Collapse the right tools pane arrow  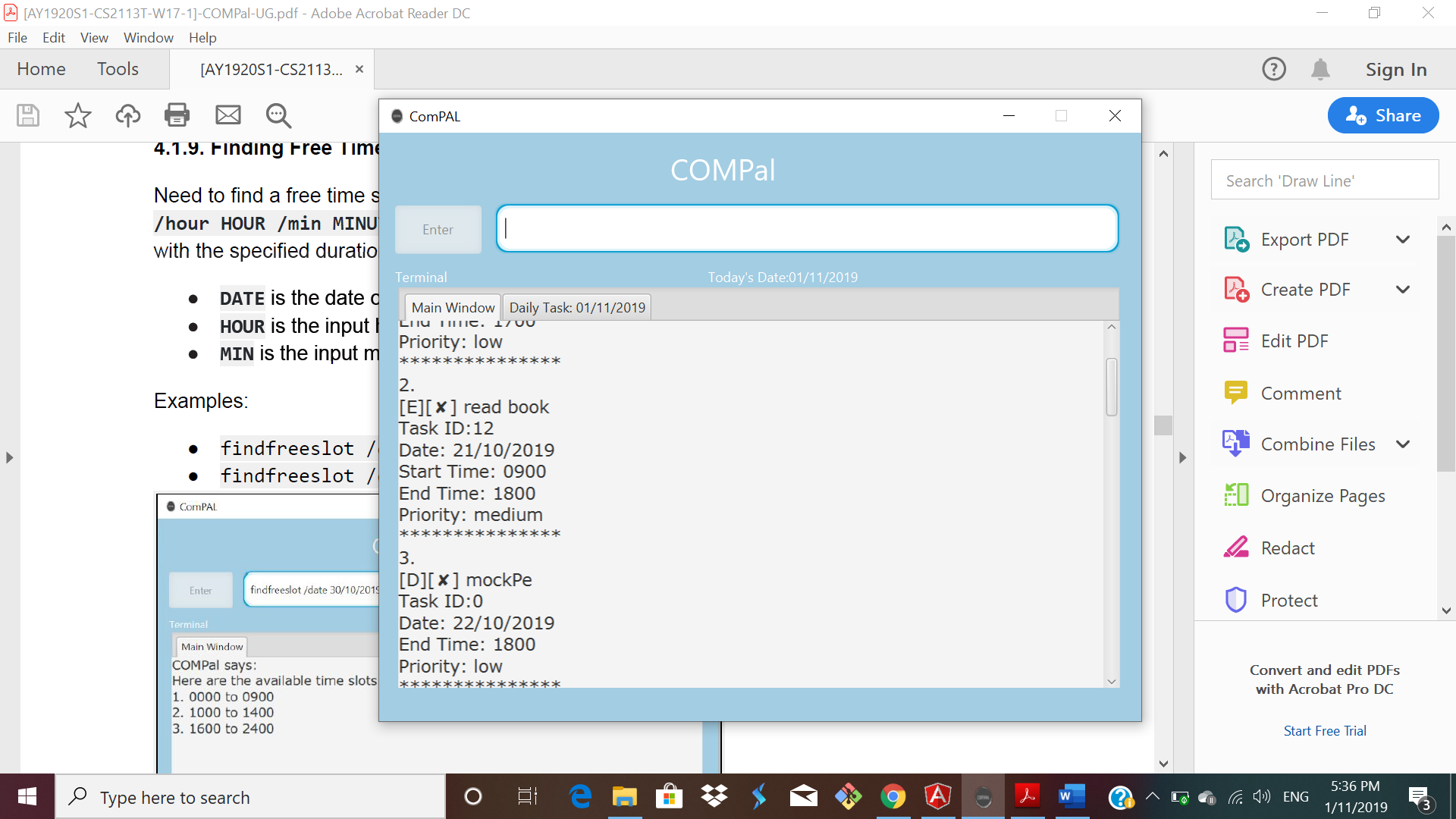pyautogui.click(x=1182, y=457)
